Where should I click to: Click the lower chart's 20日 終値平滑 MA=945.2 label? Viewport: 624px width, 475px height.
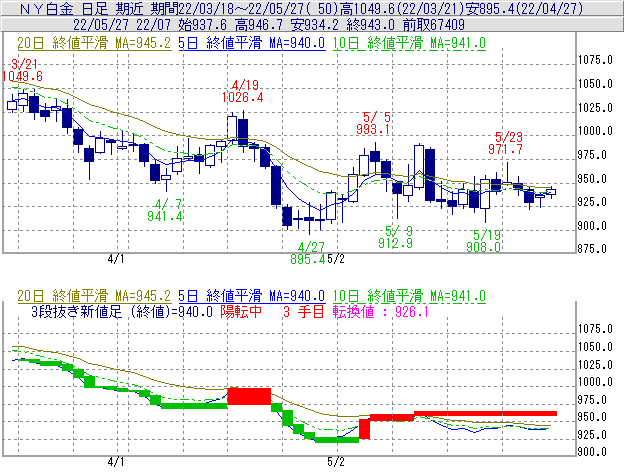tap(94, 296)
